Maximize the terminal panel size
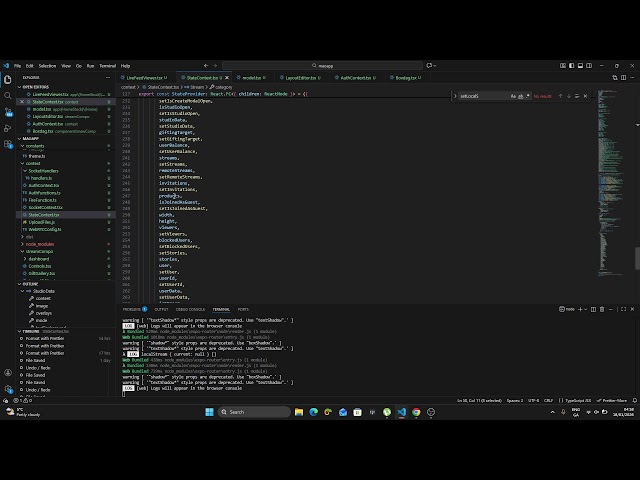640x480 pixels. [623, 309]
